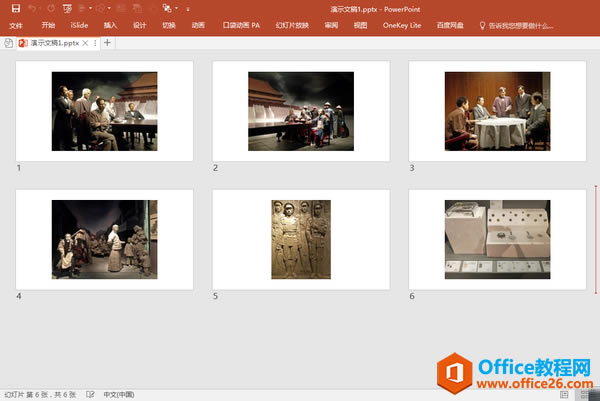
Task: Switch to the 插入 (Insert) tab
Action: tap(110, 25)
